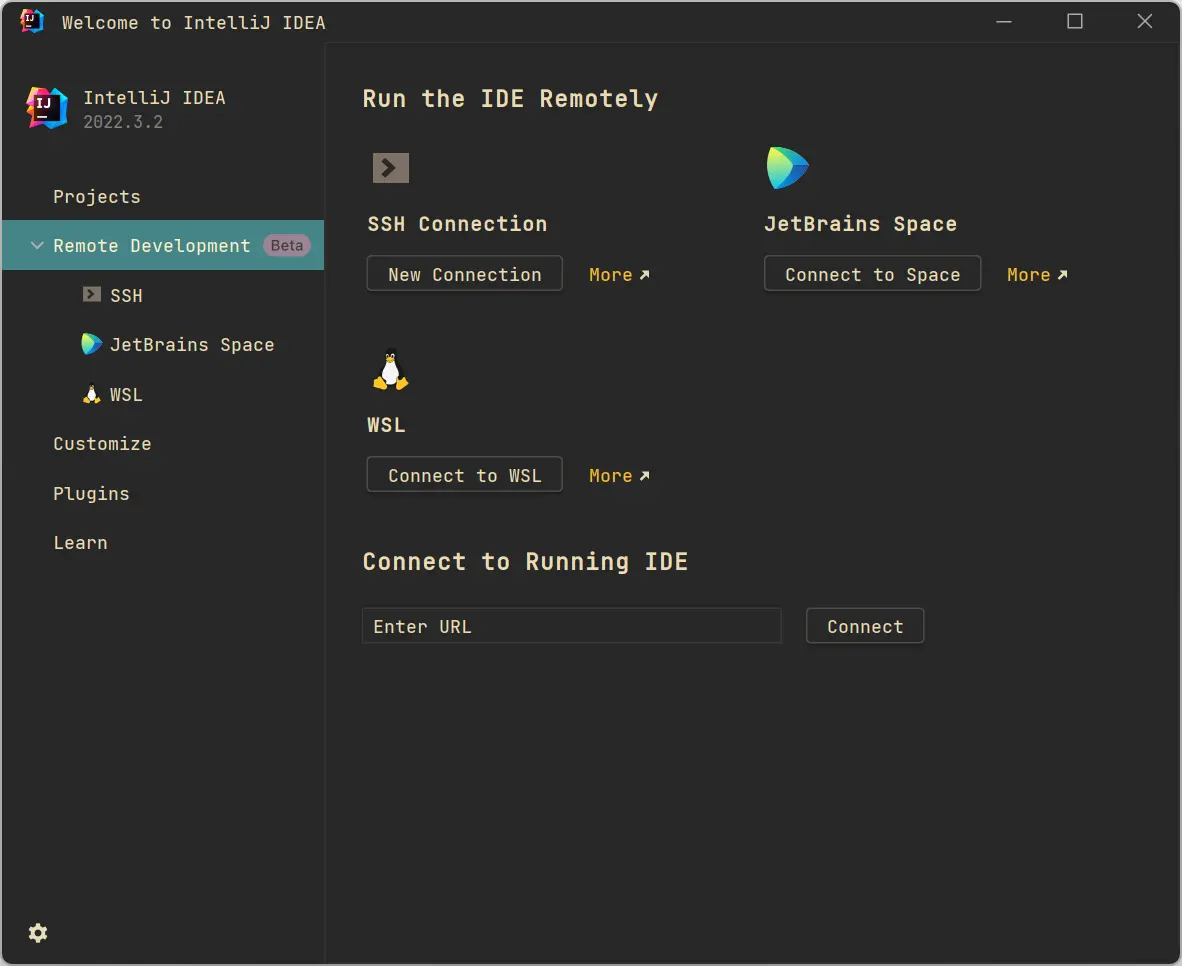
Task: Click the large SSH Connection terminal icon
Action: coord(390,167)
